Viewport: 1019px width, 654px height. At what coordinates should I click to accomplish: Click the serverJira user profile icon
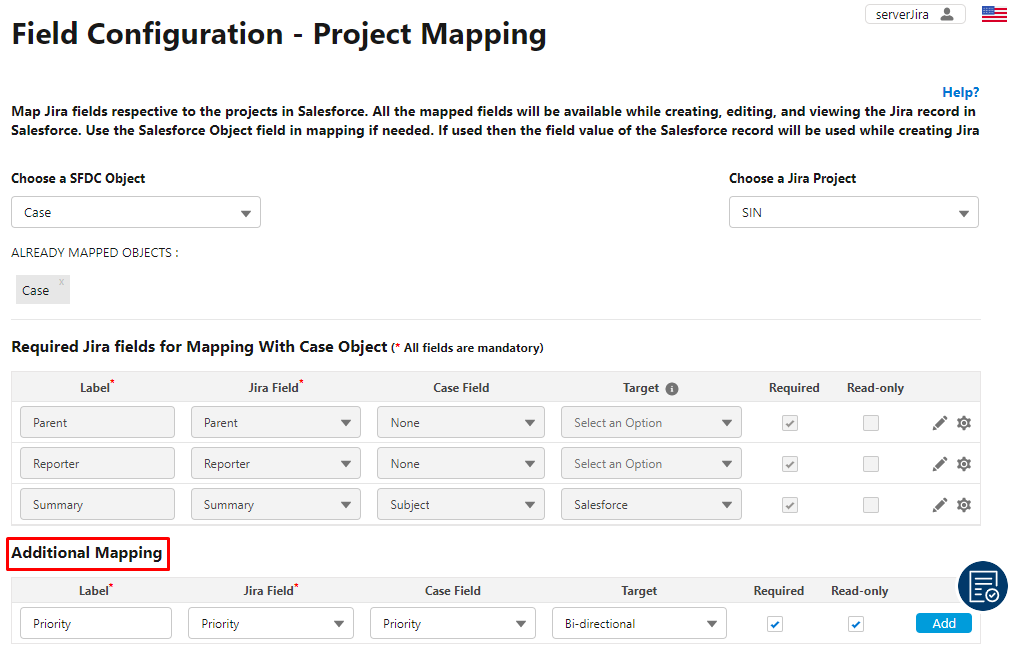click(x=946, y=13)
